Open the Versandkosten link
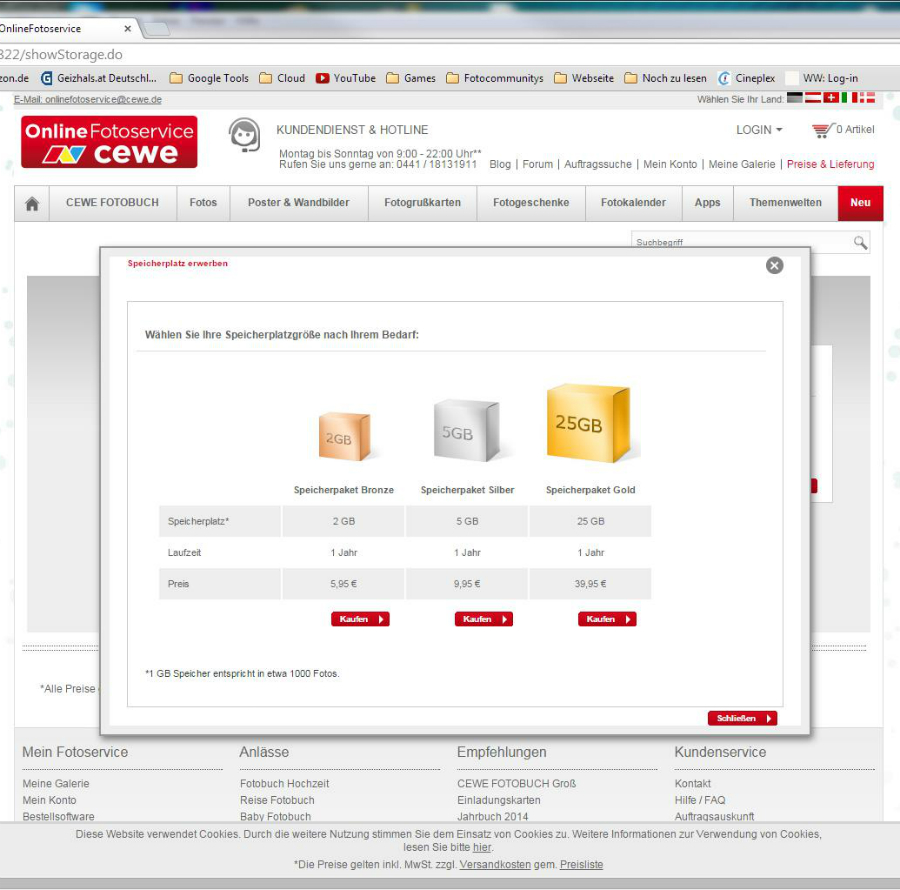Screen dimensions: 900x890 [495, 865]
